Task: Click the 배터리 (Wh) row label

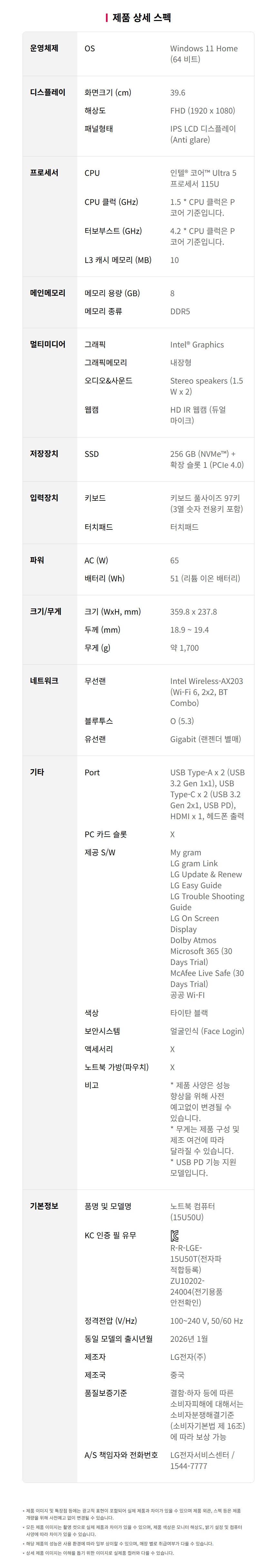Action: [x=104, y=578]
